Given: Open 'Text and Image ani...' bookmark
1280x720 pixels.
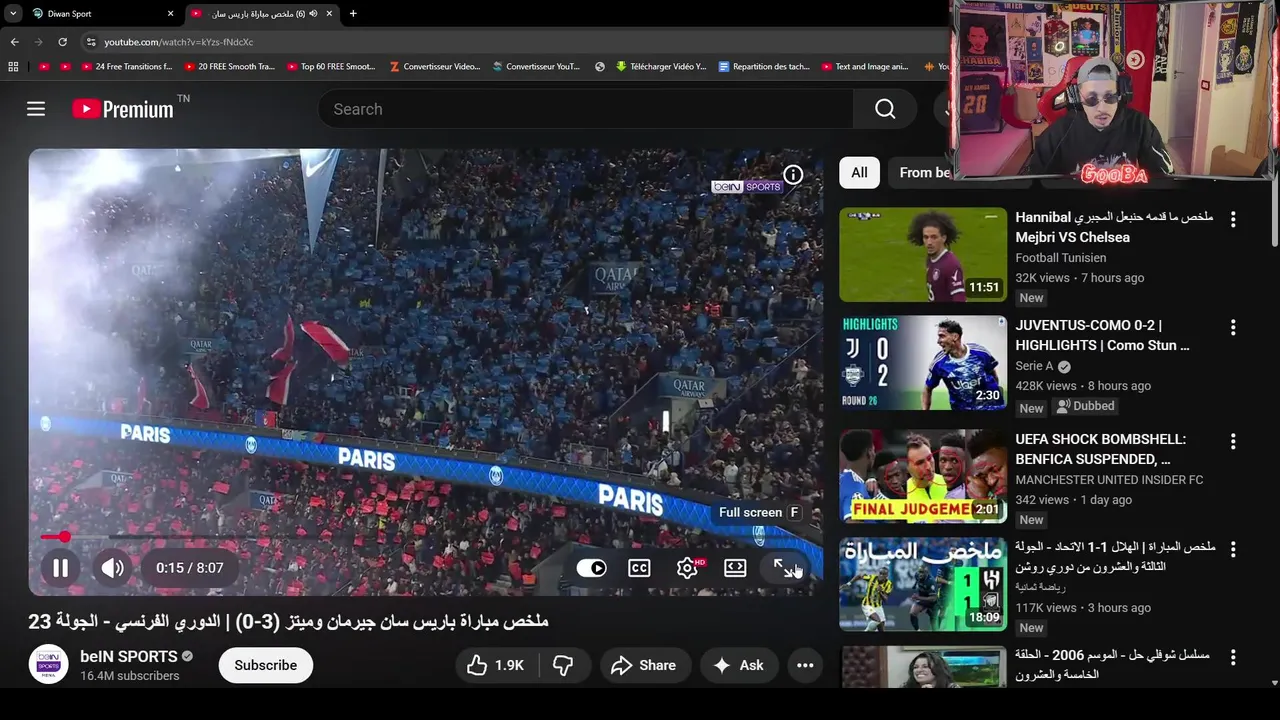Looking at the screenshot, I should tap(865, 67).
